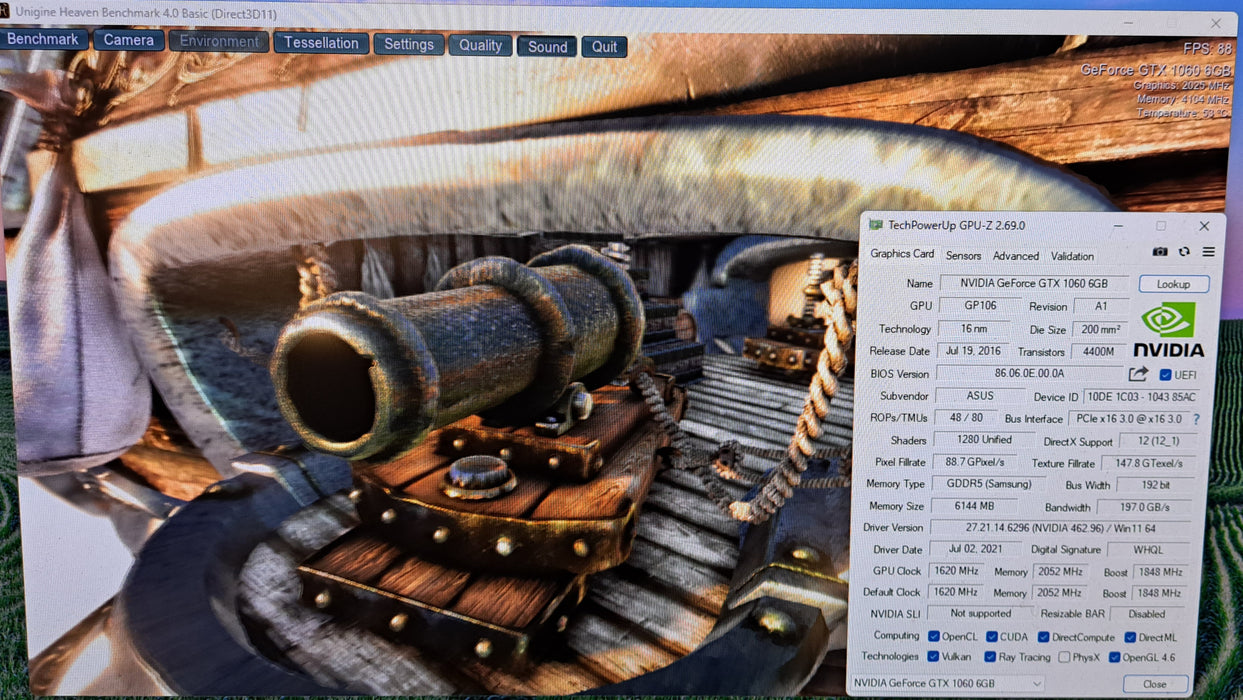Click the Device ID value field
This screenshot has width=1243, height=700.
tap(1140, 397)
